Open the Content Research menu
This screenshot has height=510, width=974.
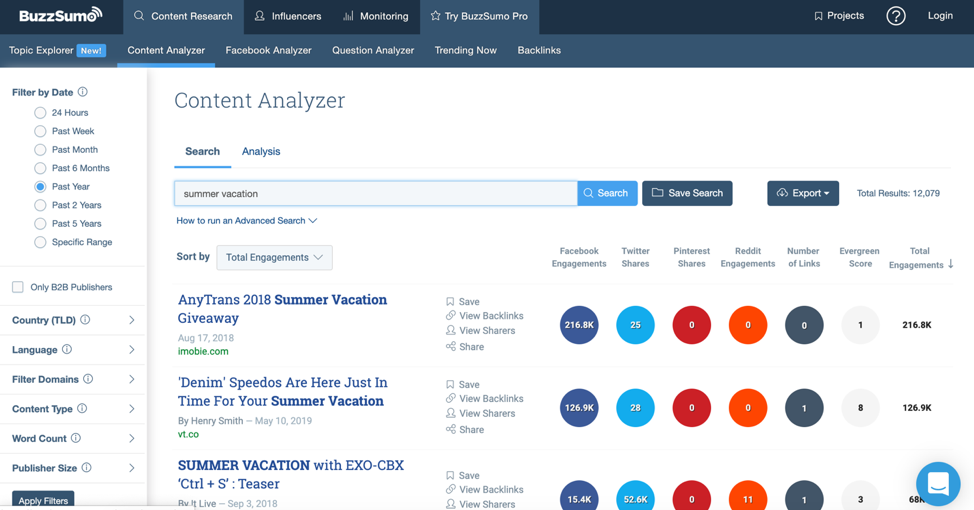click(183, 16)
